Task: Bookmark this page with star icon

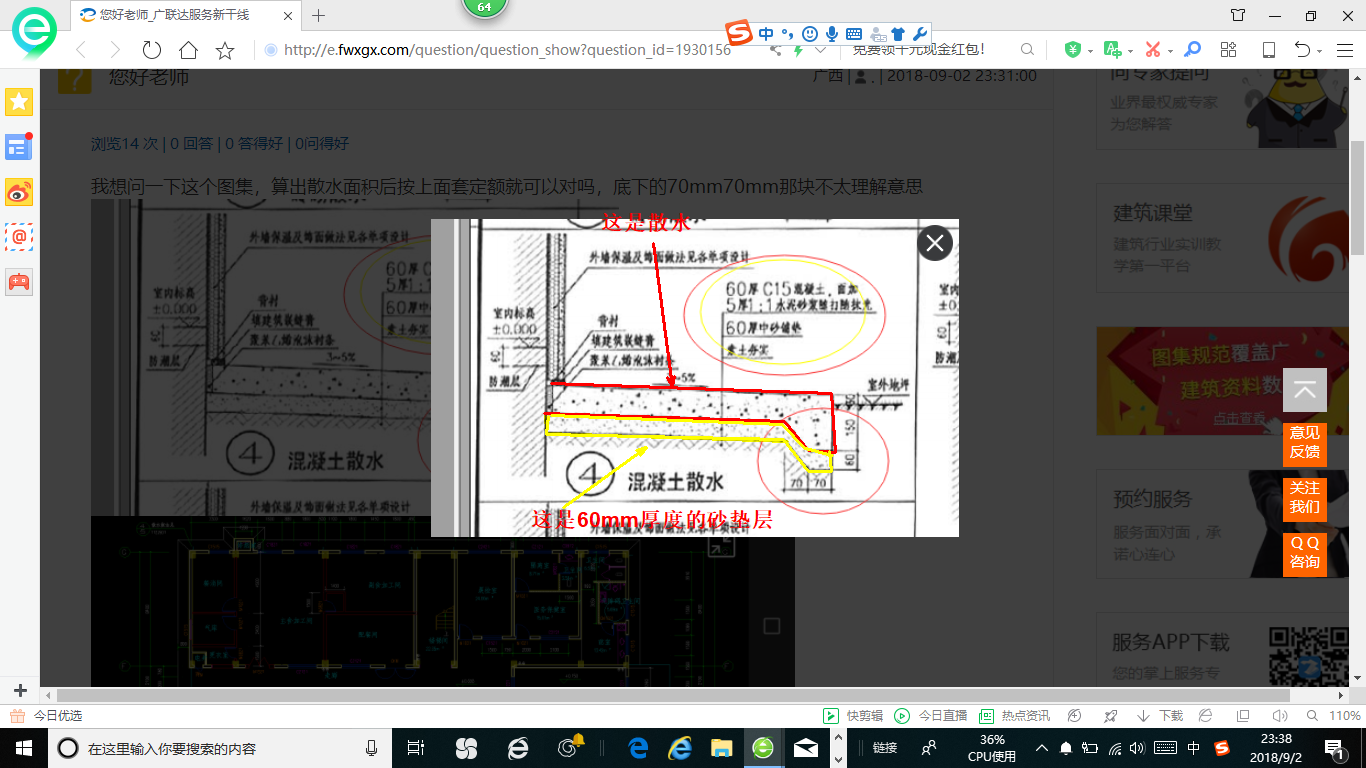Action: [x=225, y=50]
